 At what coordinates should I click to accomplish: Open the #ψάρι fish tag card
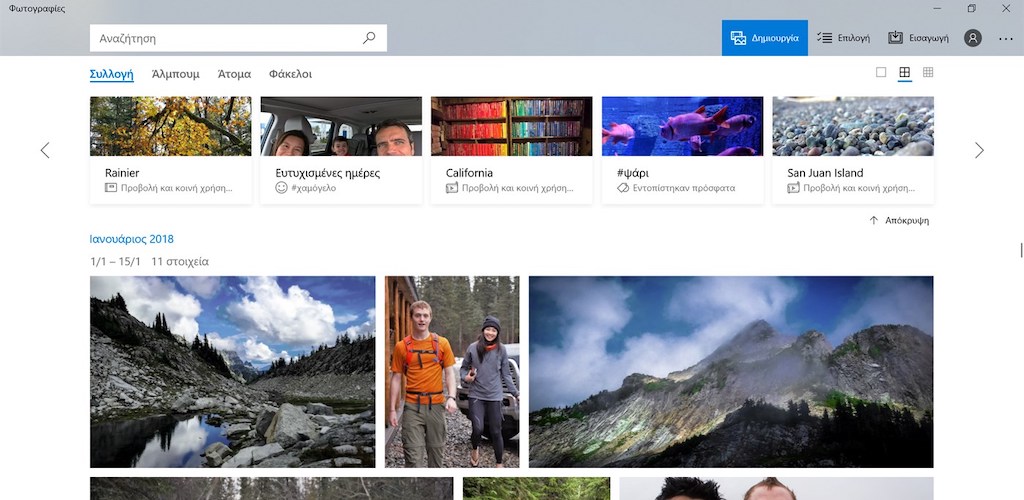[682, 150]
